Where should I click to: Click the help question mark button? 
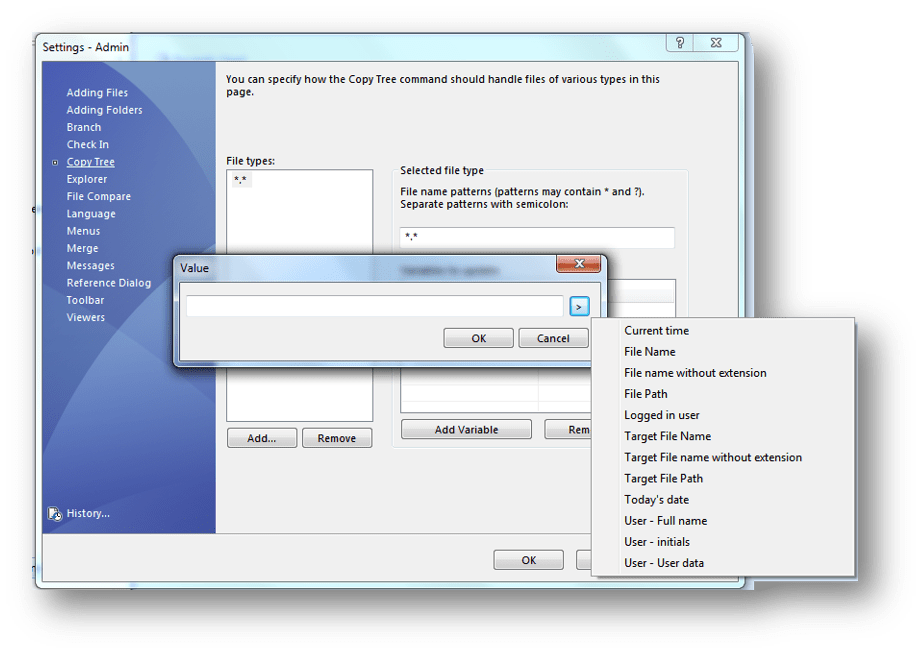(x=680, y=42)
